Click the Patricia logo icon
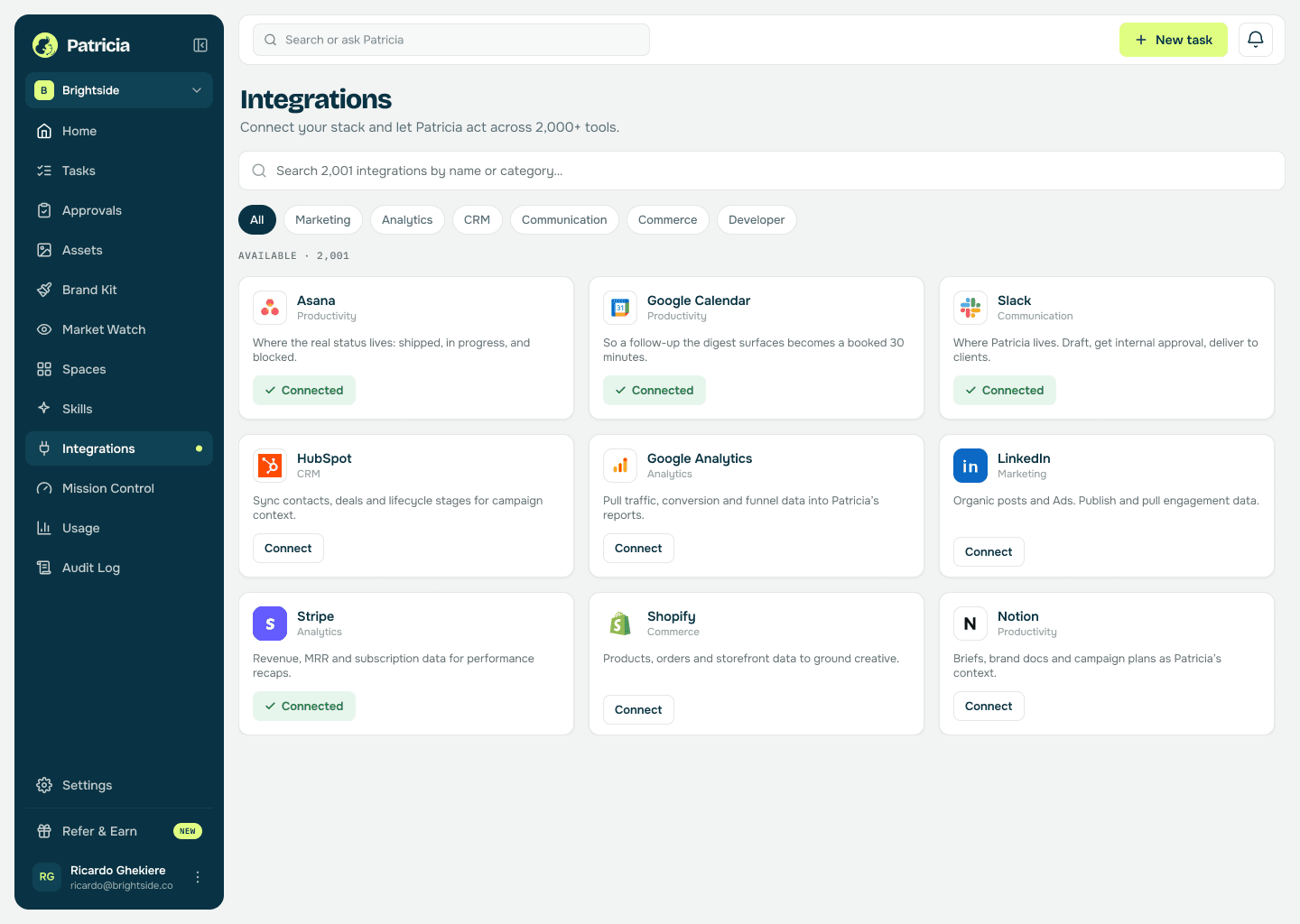The height and width of the screenshot is (924, 1300). click(x=45, y=45)
